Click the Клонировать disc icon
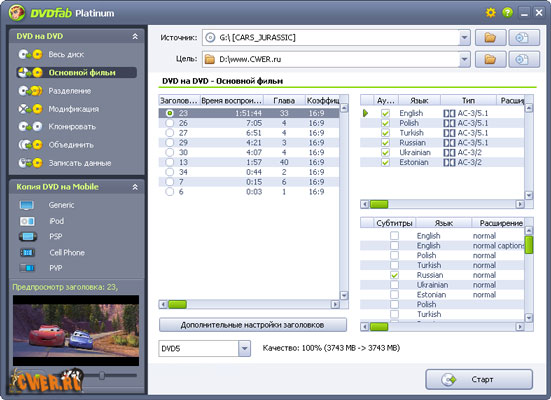Image resolution: width=551 pixels, height=400 pixels. click(x=31, y=126)
